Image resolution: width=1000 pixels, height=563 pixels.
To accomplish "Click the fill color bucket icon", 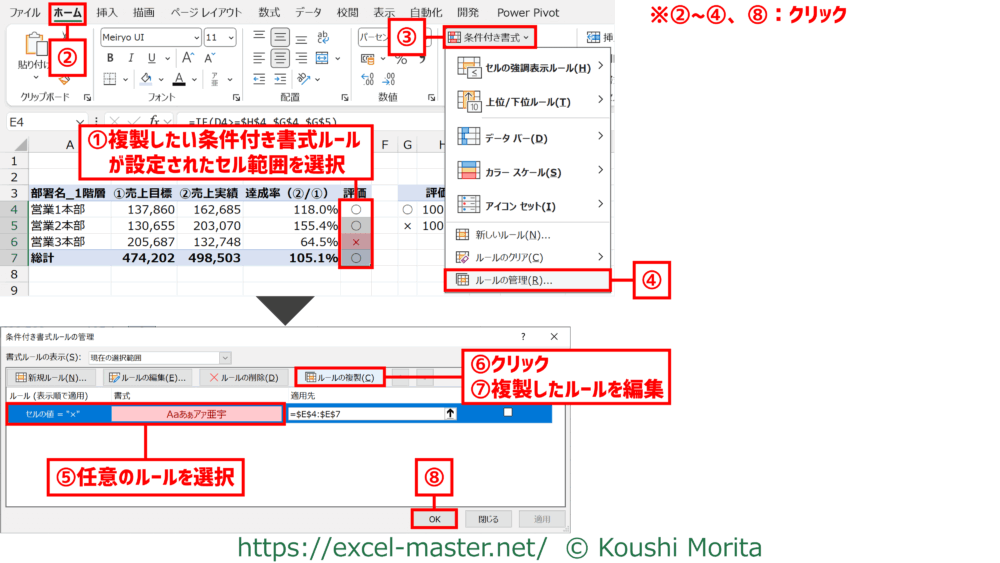I will point(145,80).
